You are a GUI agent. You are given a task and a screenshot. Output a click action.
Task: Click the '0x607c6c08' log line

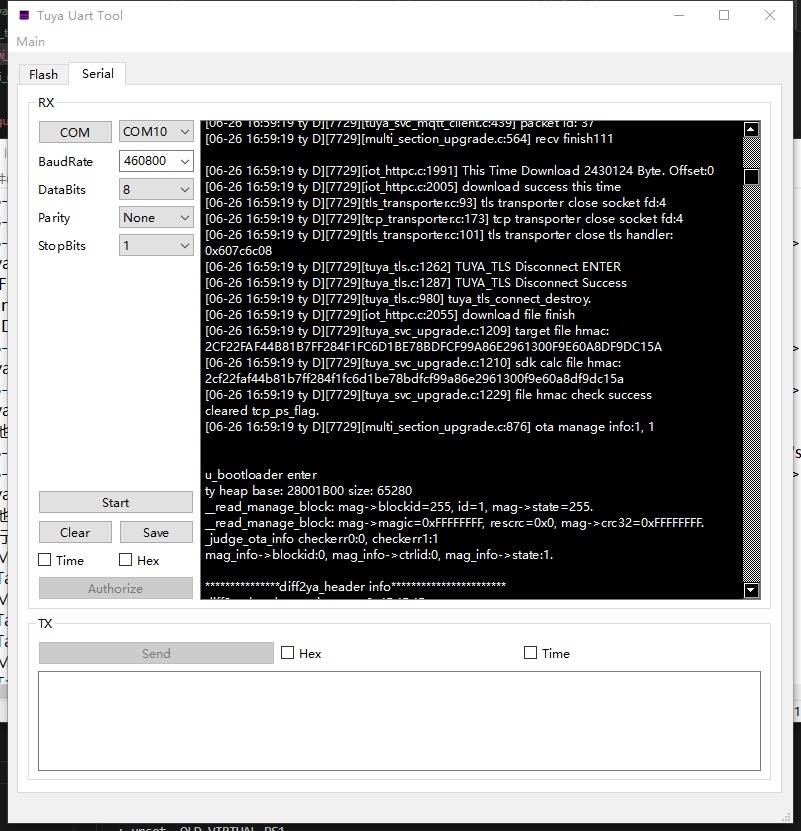tap(239, 251)
